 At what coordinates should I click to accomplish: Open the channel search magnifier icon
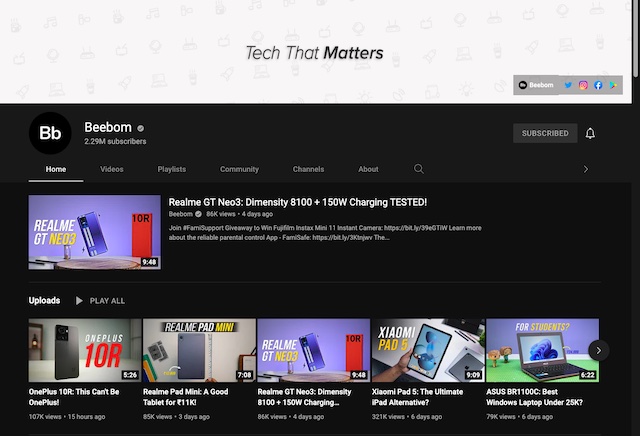(418, 169)
